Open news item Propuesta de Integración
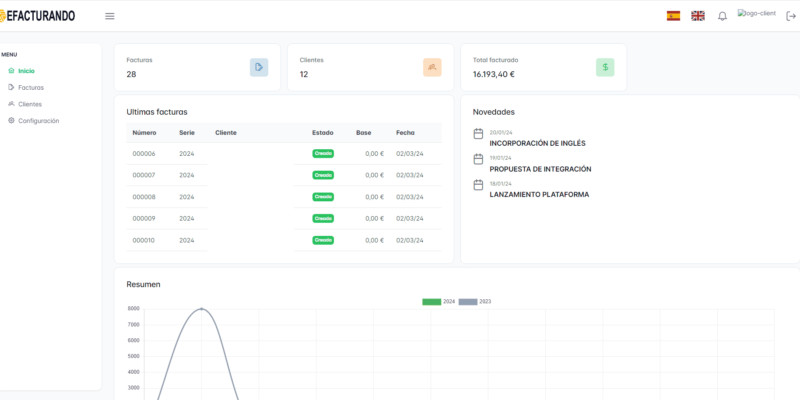800x400 pixels. [x=540, y=169]
